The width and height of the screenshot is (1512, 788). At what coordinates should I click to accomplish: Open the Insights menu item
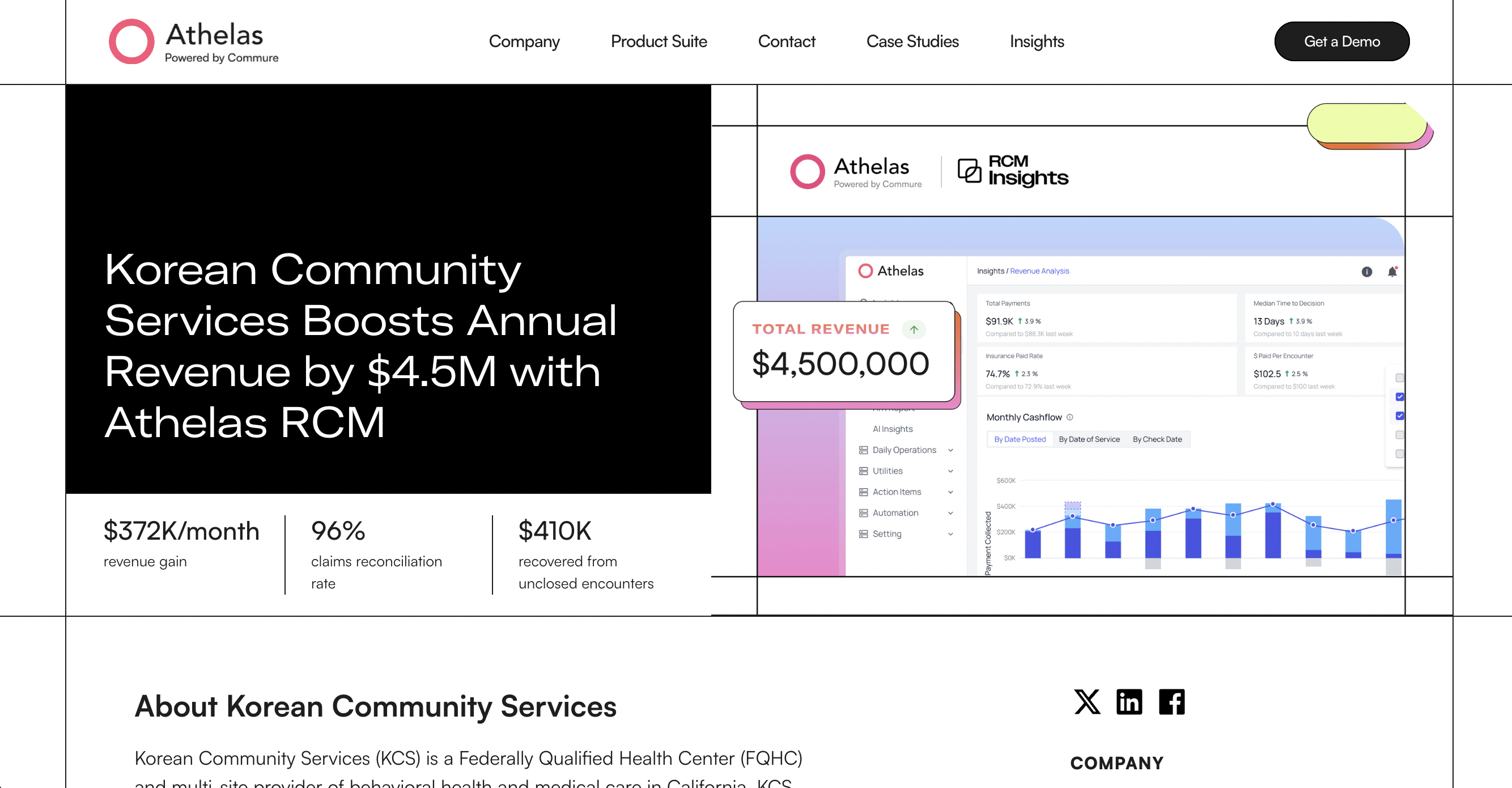coord(1037,42)
